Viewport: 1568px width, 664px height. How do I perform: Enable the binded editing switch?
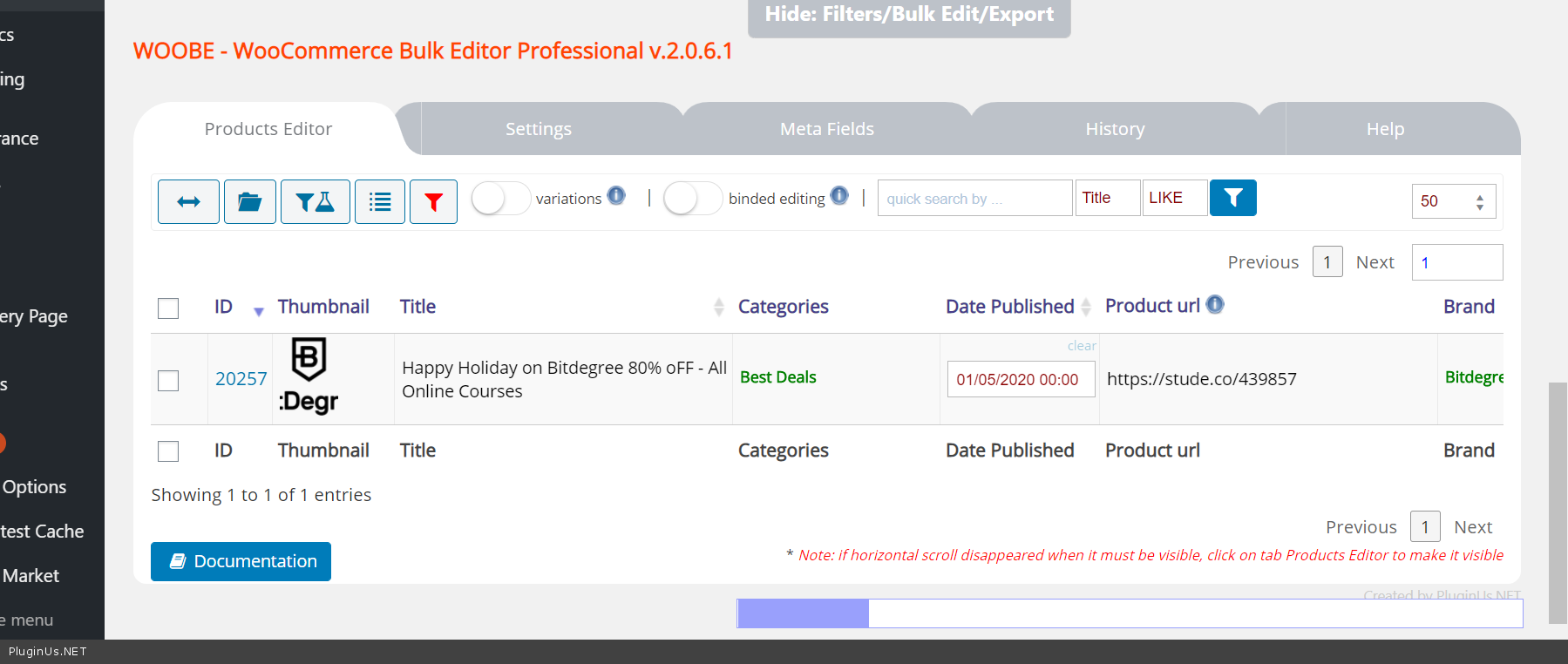(x=693, y=199)
